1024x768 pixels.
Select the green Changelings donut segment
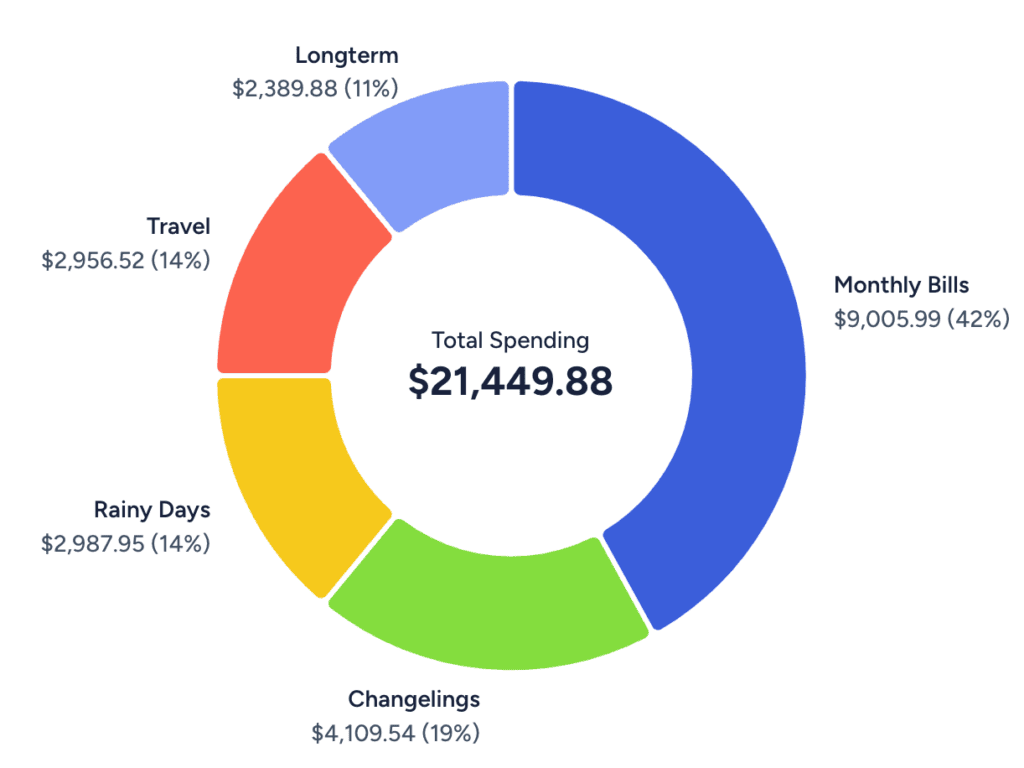[x=490, y=598]
